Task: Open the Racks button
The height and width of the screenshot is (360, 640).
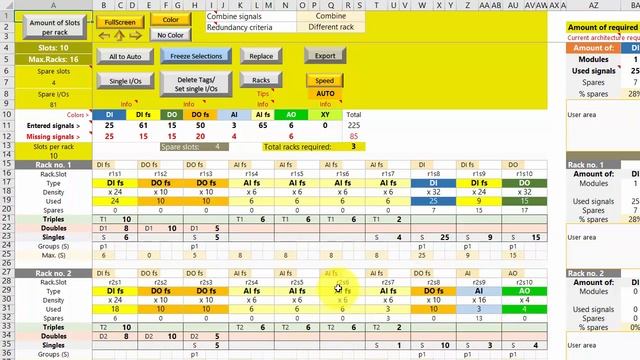Action: [261, 80]
